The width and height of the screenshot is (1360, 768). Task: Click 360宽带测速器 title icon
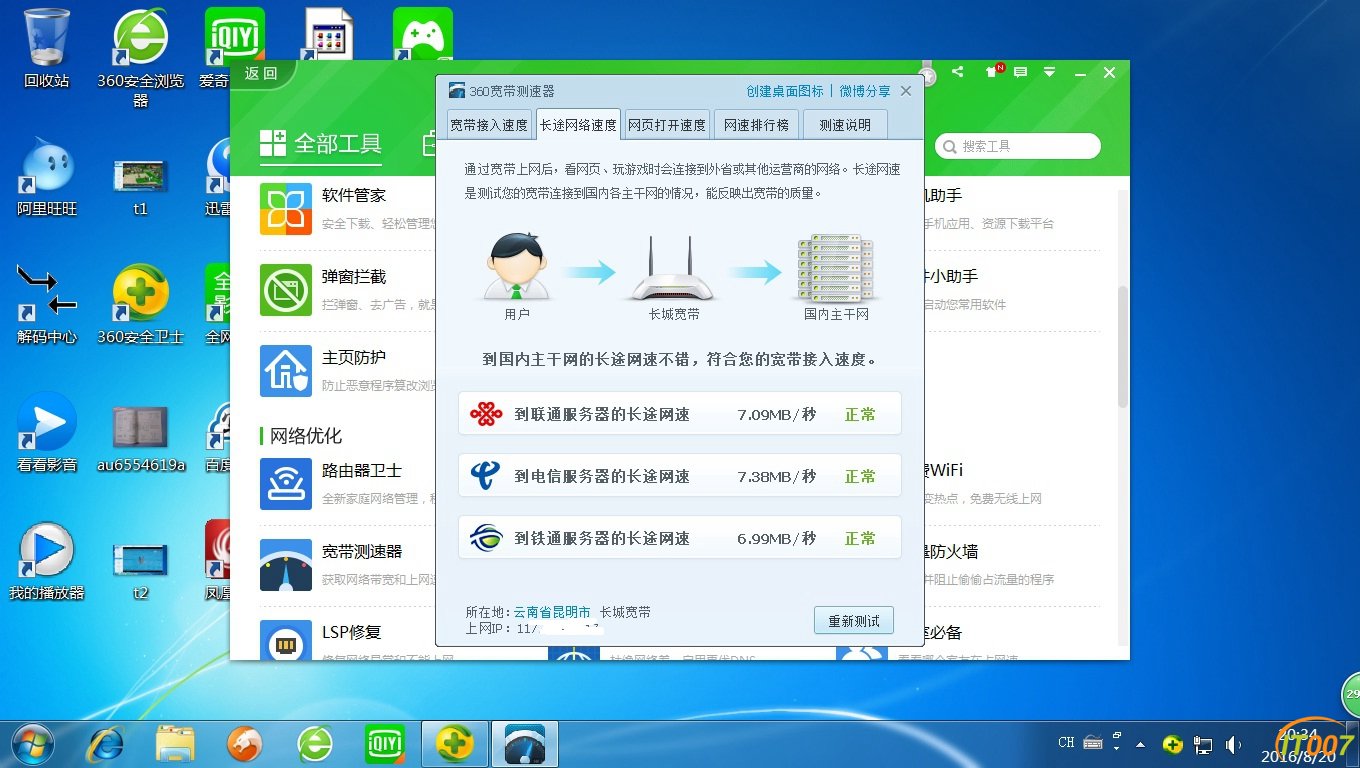point(457,91)
